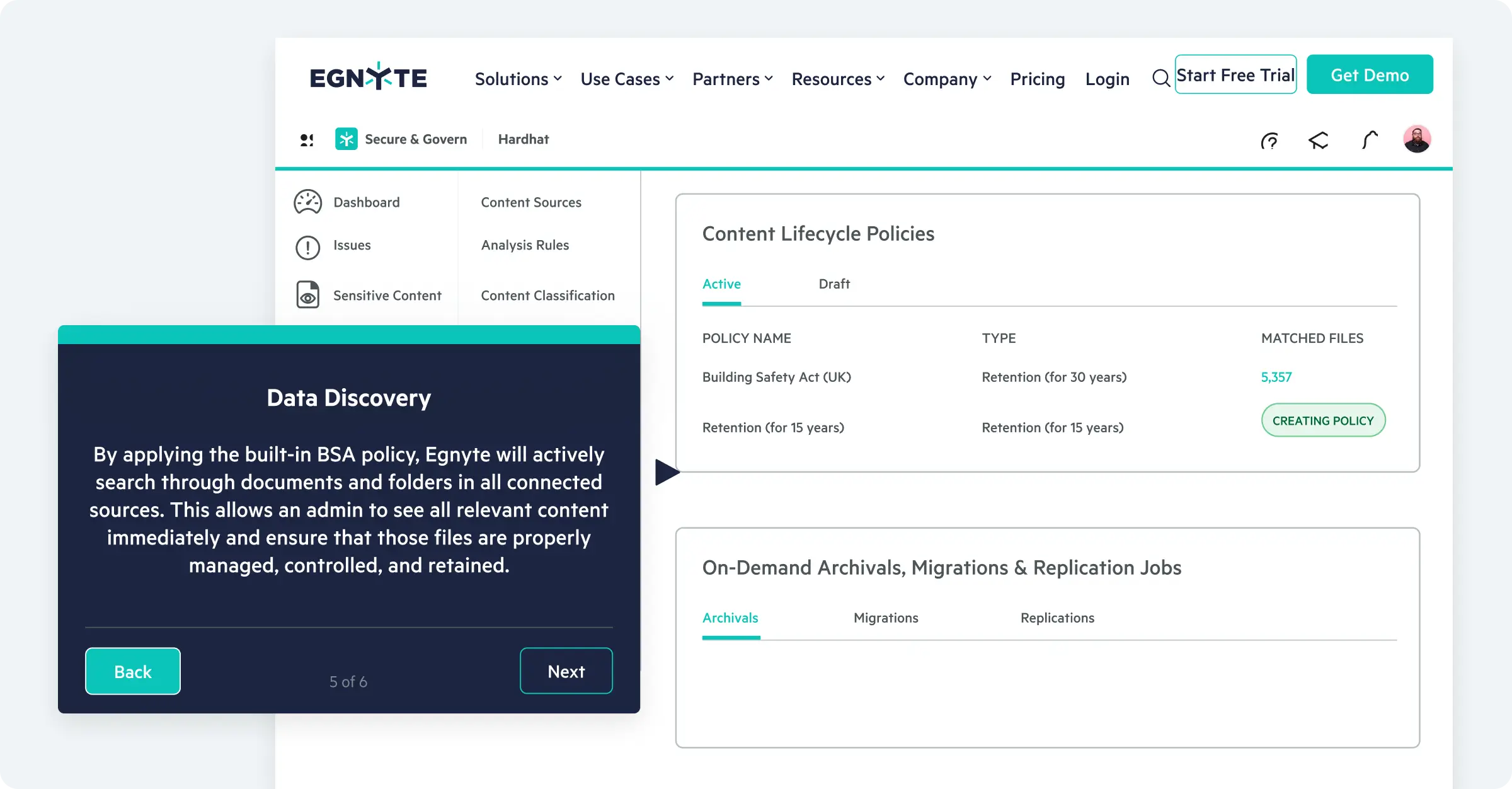This screenshot has width=1512, height=789.
Task: Open Content Classification settings
Action: tap(547, 296)
